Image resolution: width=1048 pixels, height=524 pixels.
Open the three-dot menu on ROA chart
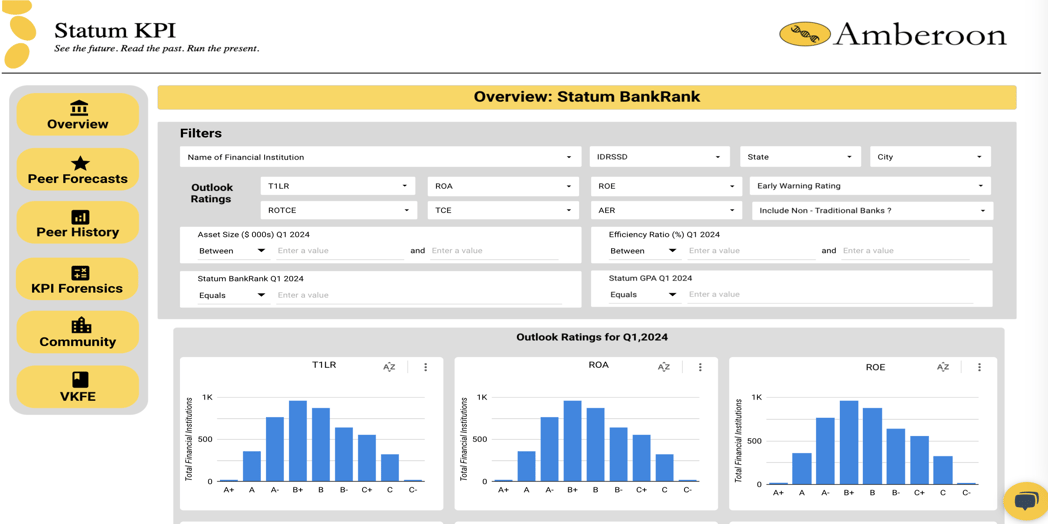click(x=700, y=367)
